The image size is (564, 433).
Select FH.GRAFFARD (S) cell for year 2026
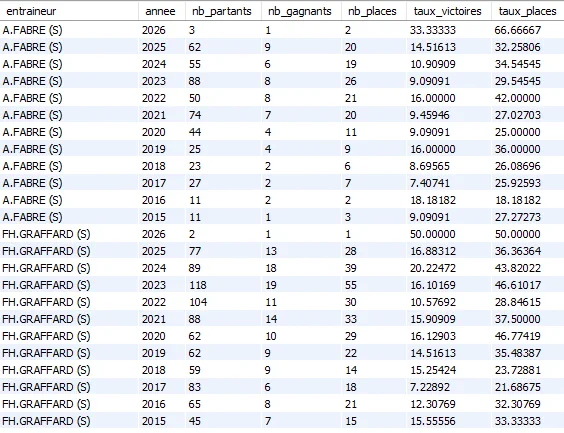(x=69, y=234)
